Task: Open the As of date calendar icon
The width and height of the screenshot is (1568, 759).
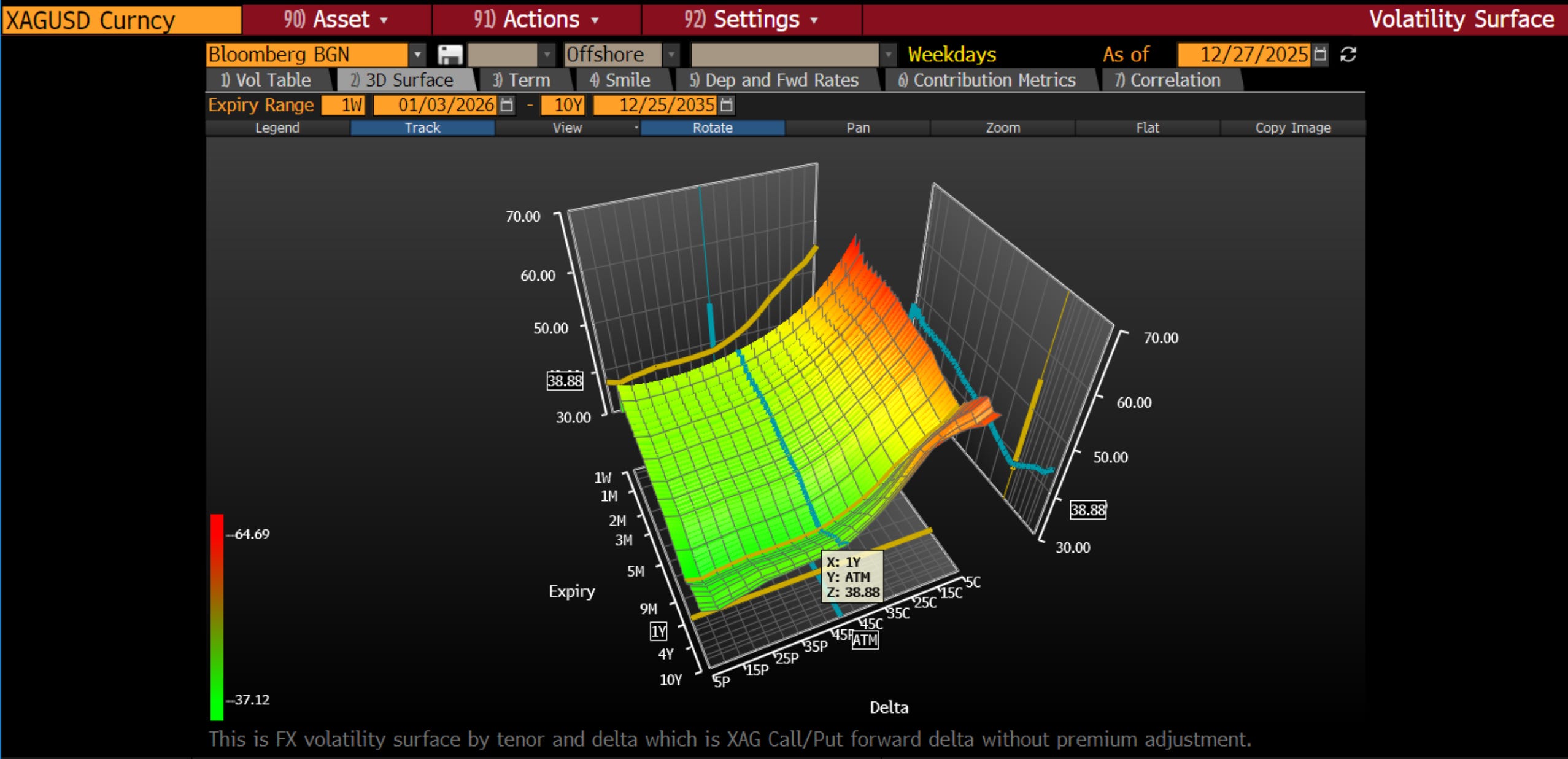Action: 1319,55
